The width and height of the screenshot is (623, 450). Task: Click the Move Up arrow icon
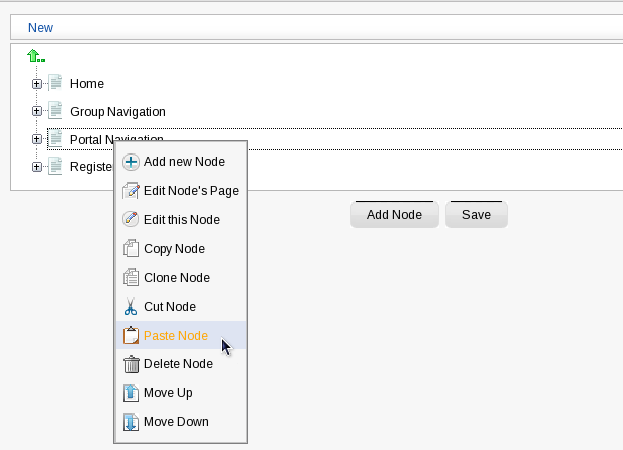click(131, 393)
